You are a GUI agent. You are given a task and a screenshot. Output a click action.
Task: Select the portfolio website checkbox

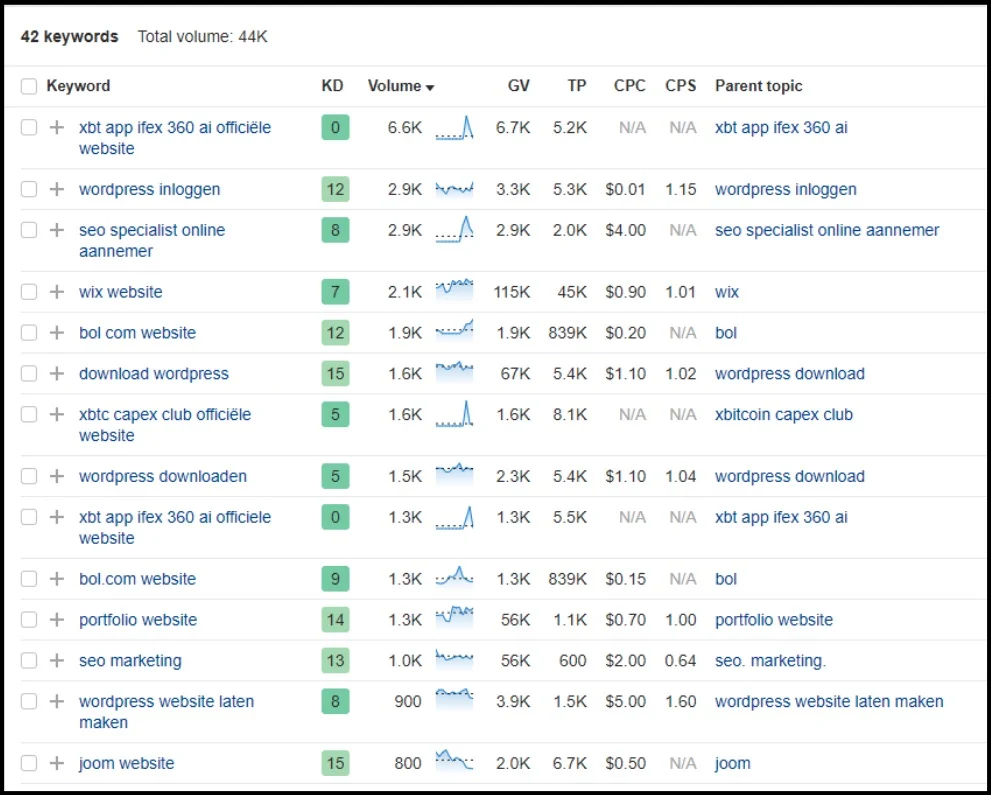29,619
